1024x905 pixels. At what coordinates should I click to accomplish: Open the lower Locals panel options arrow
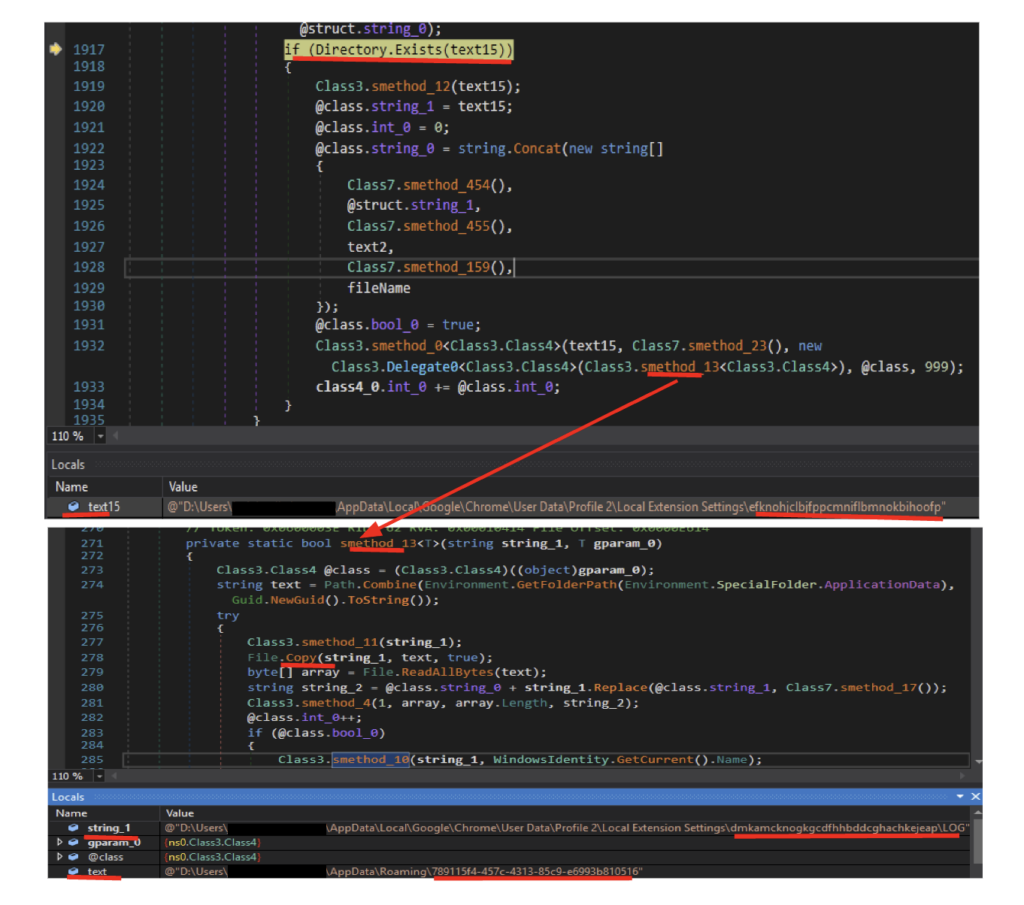click(x=960, y=796)
